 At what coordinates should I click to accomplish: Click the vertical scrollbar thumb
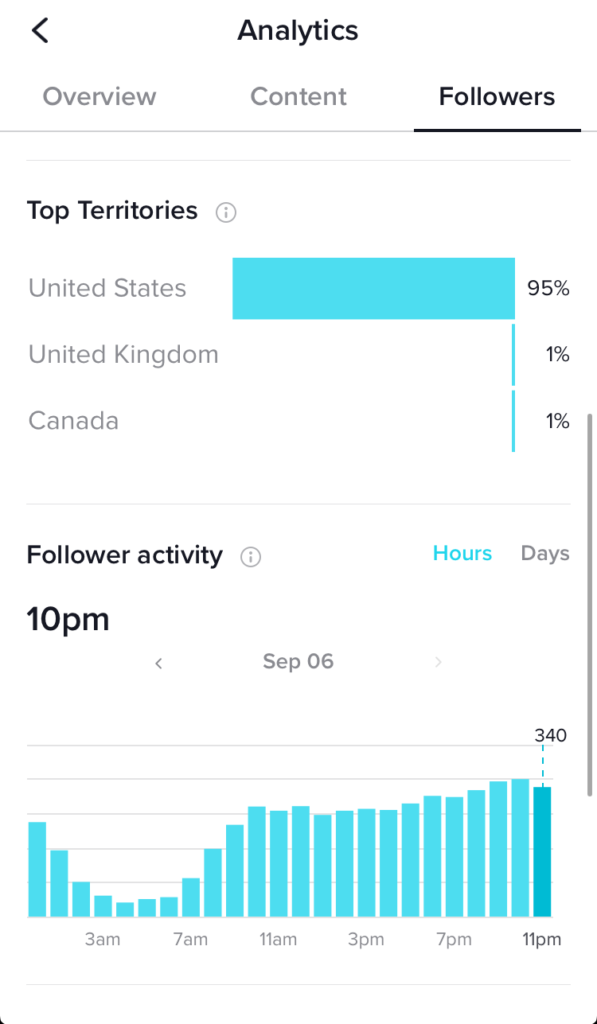(590, 604)
